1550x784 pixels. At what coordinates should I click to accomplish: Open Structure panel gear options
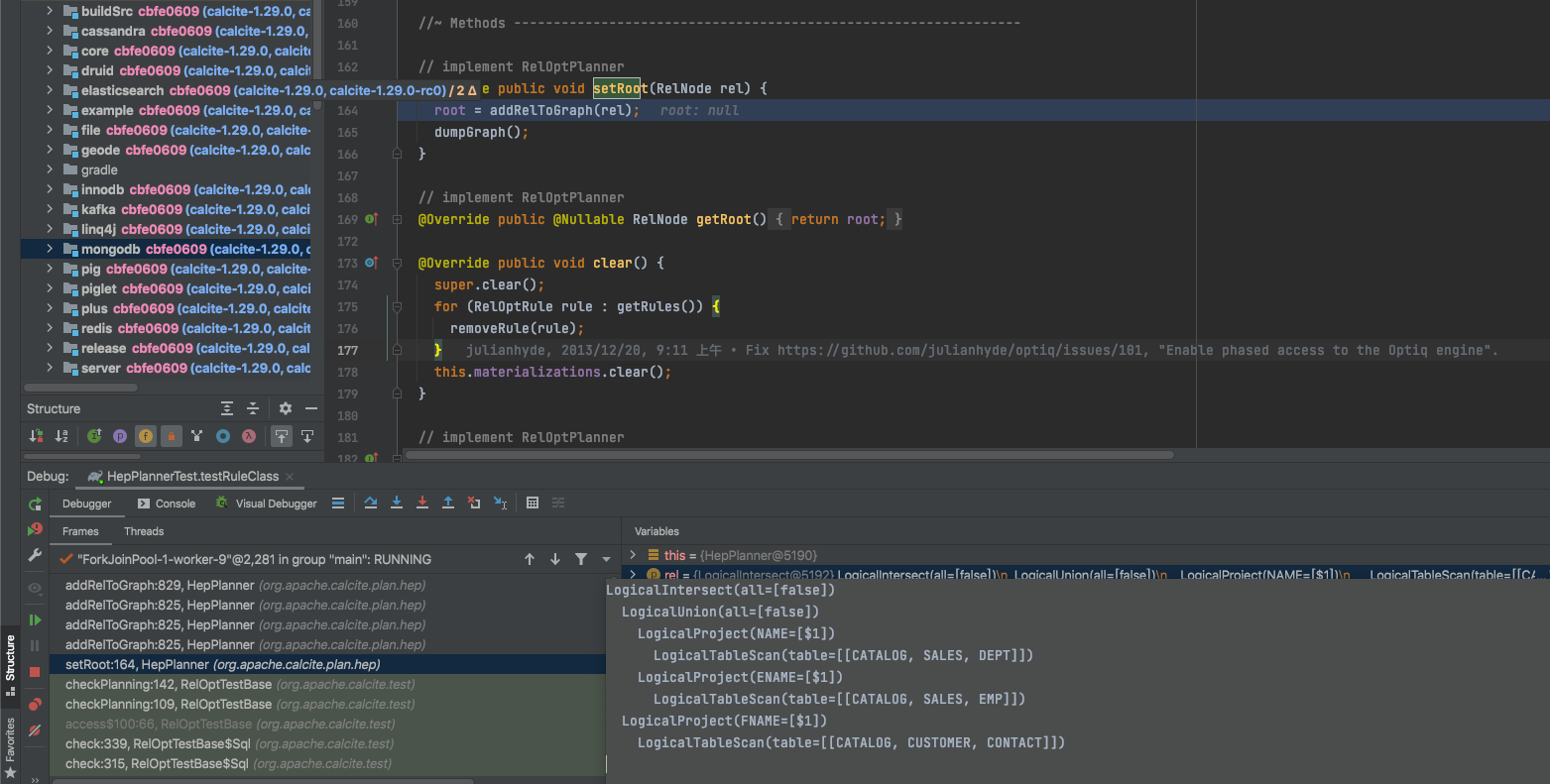(x=286, y=408)
